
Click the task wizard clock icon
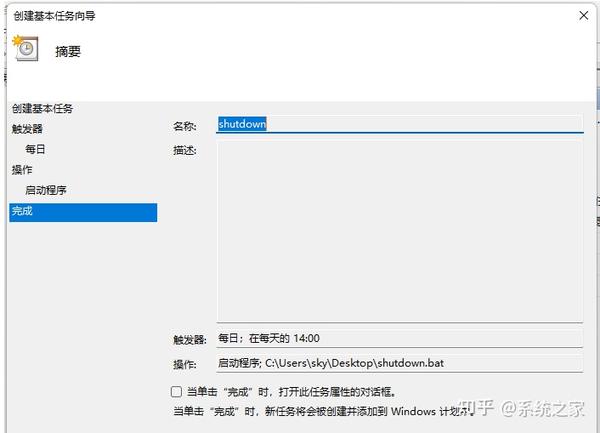point(26,48)
